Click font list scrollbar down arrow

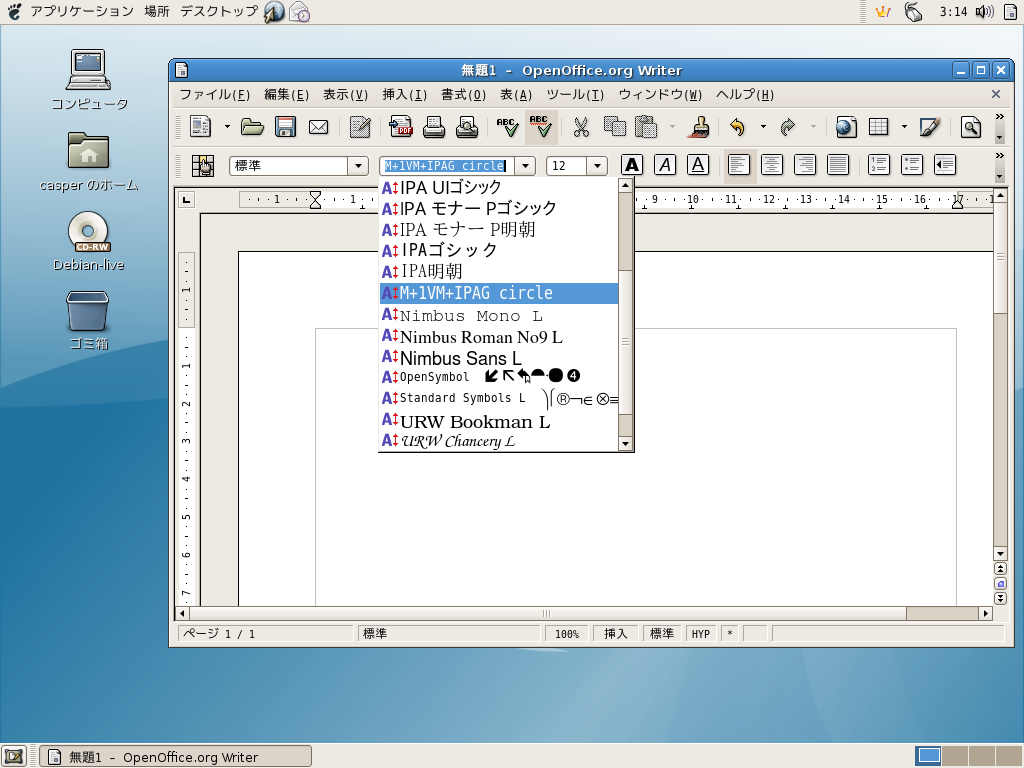(x=625, y=444)
